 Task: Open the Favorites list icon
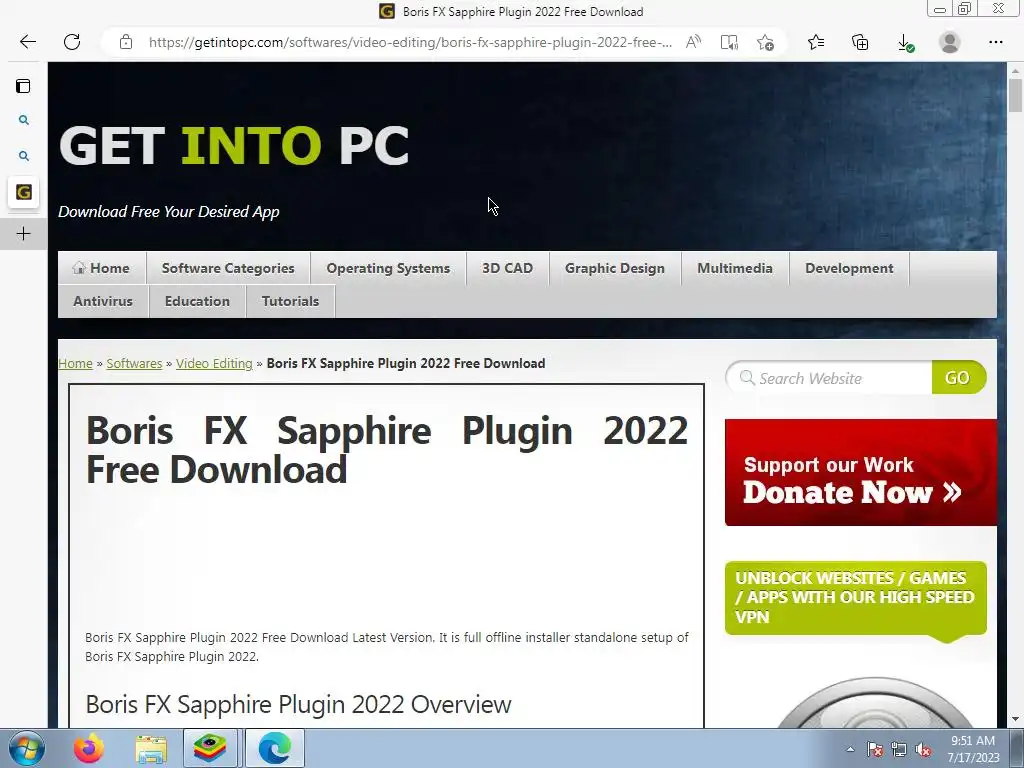pyautogui.click(x=816, y=42)
